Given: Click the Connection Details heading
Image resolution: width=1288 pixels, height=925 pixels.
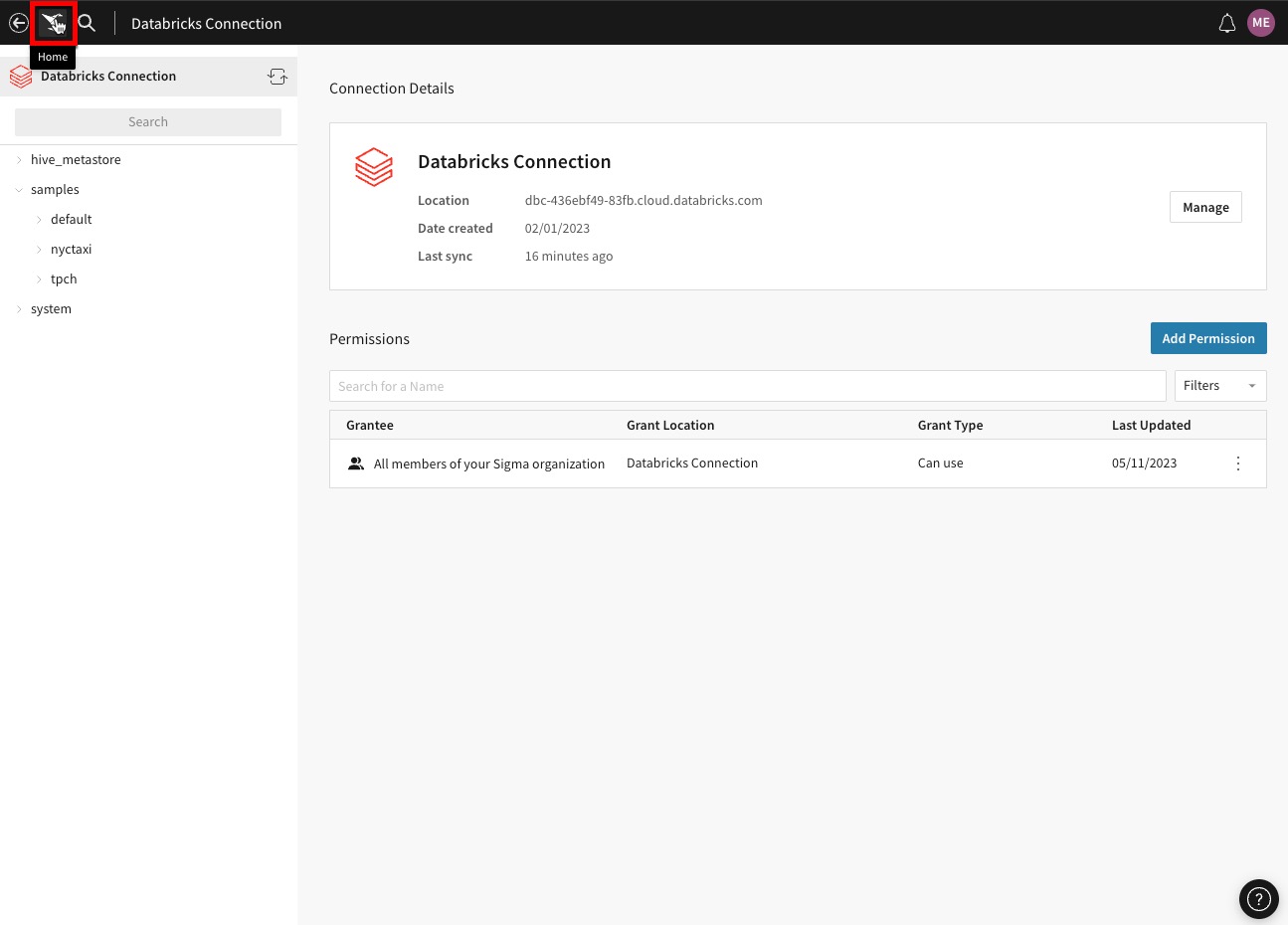Looking at the screenshot, I should tap(392, 89).
